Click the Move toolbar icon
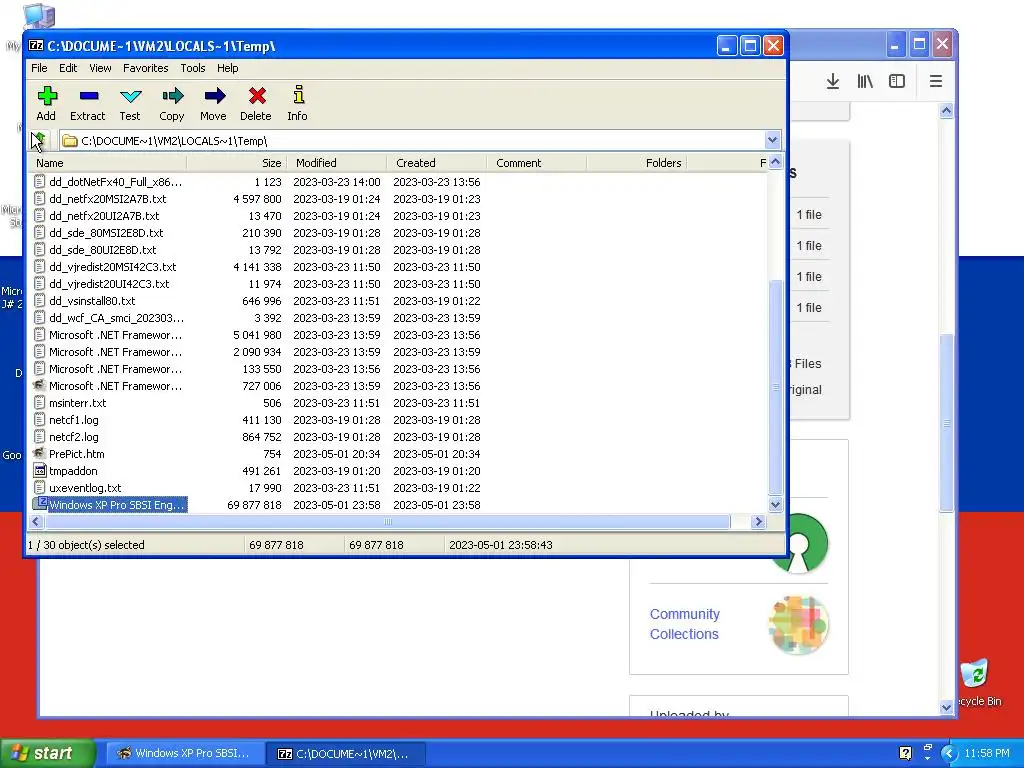The width and height of the screenshot is (1024, 768). pos(214,97)
